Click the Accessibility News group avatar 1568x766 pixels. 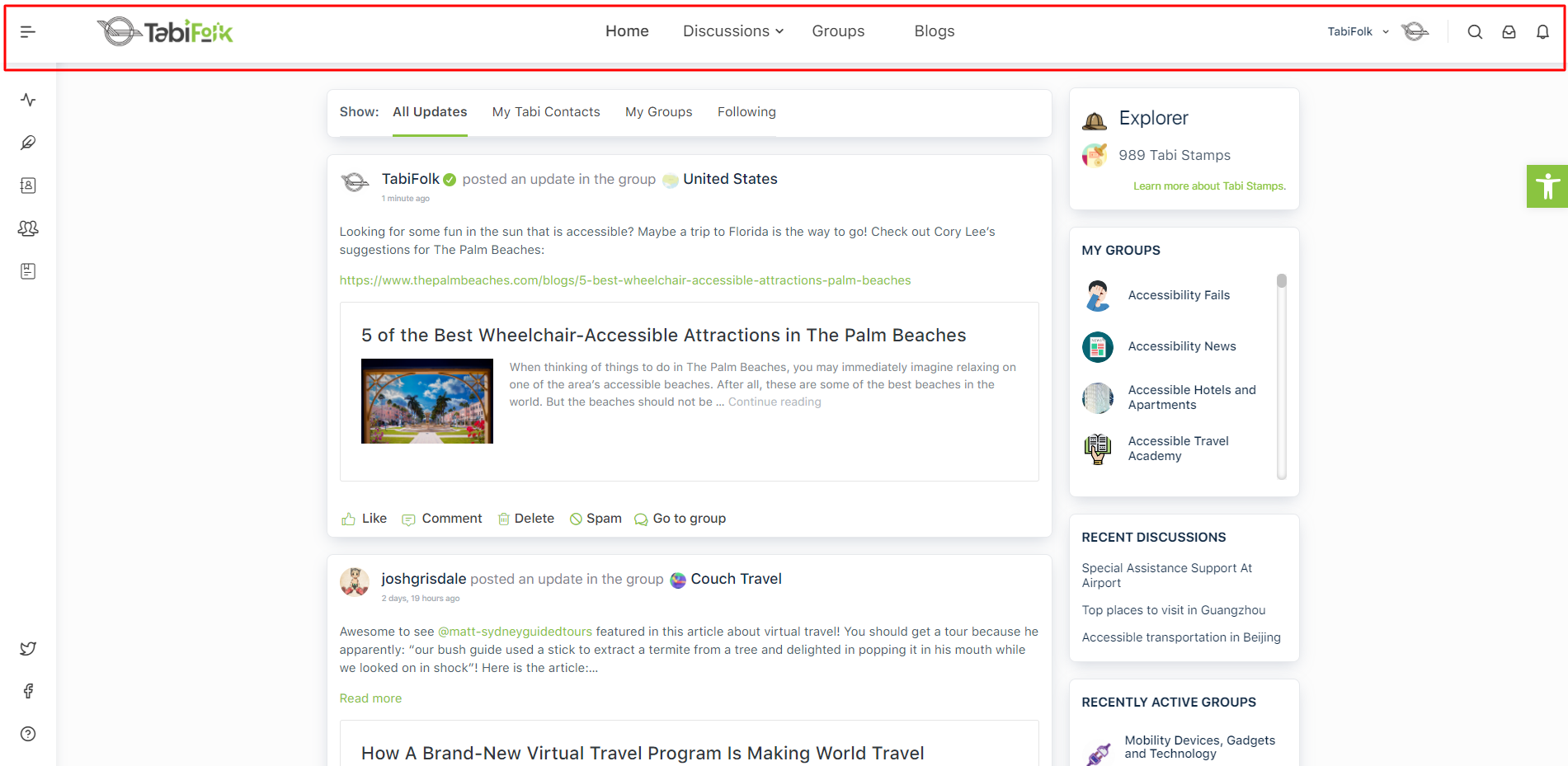point(1097,347)
